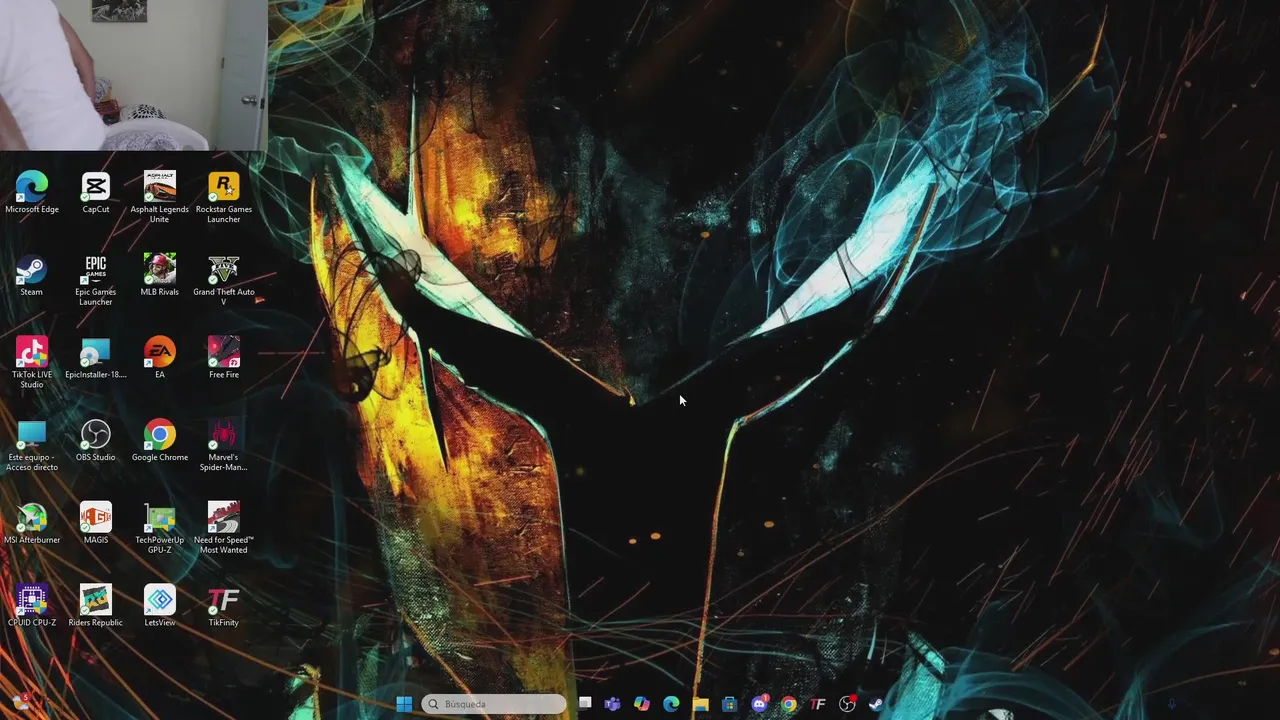
Task: Click the Free Fire desktop shortcut
Action: point(224,358)
